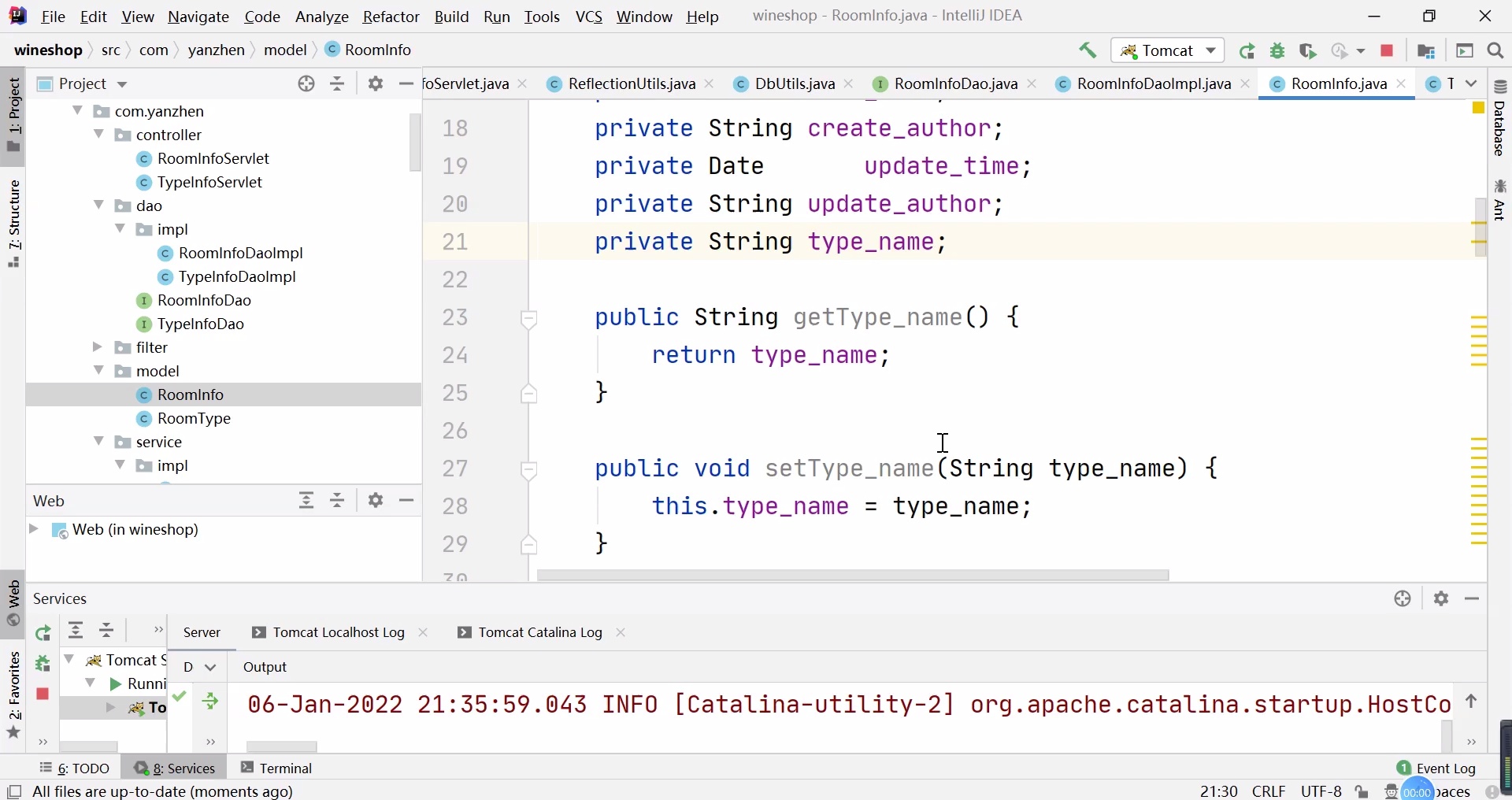Screen dimensions: 1512x800
Task: Open the Tomcat run configuration dropdown
Action: (x=1168, y=51)
